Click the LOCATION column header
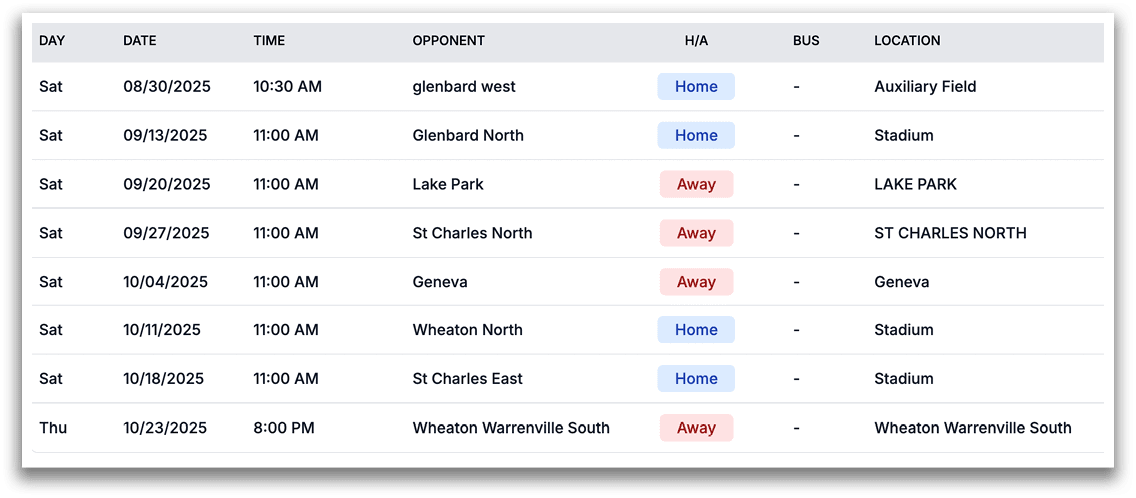Image resolution: width=1136 pixels, height=498 pixels. 907,41
